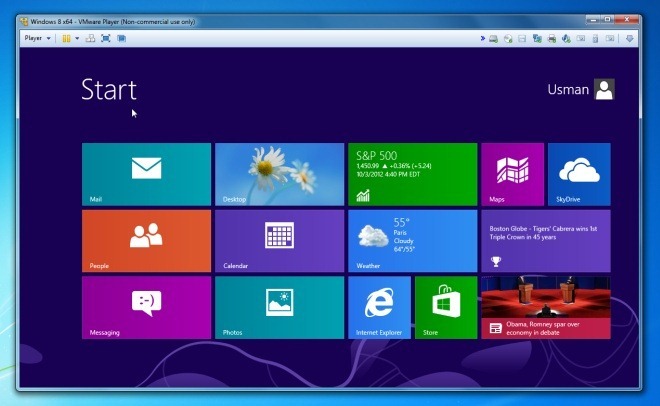The width and height of the screenshot is (660, 406).
Task: Pause the virtual machine with yellow button
Action: pyautogui.click(x=66, y=38)
